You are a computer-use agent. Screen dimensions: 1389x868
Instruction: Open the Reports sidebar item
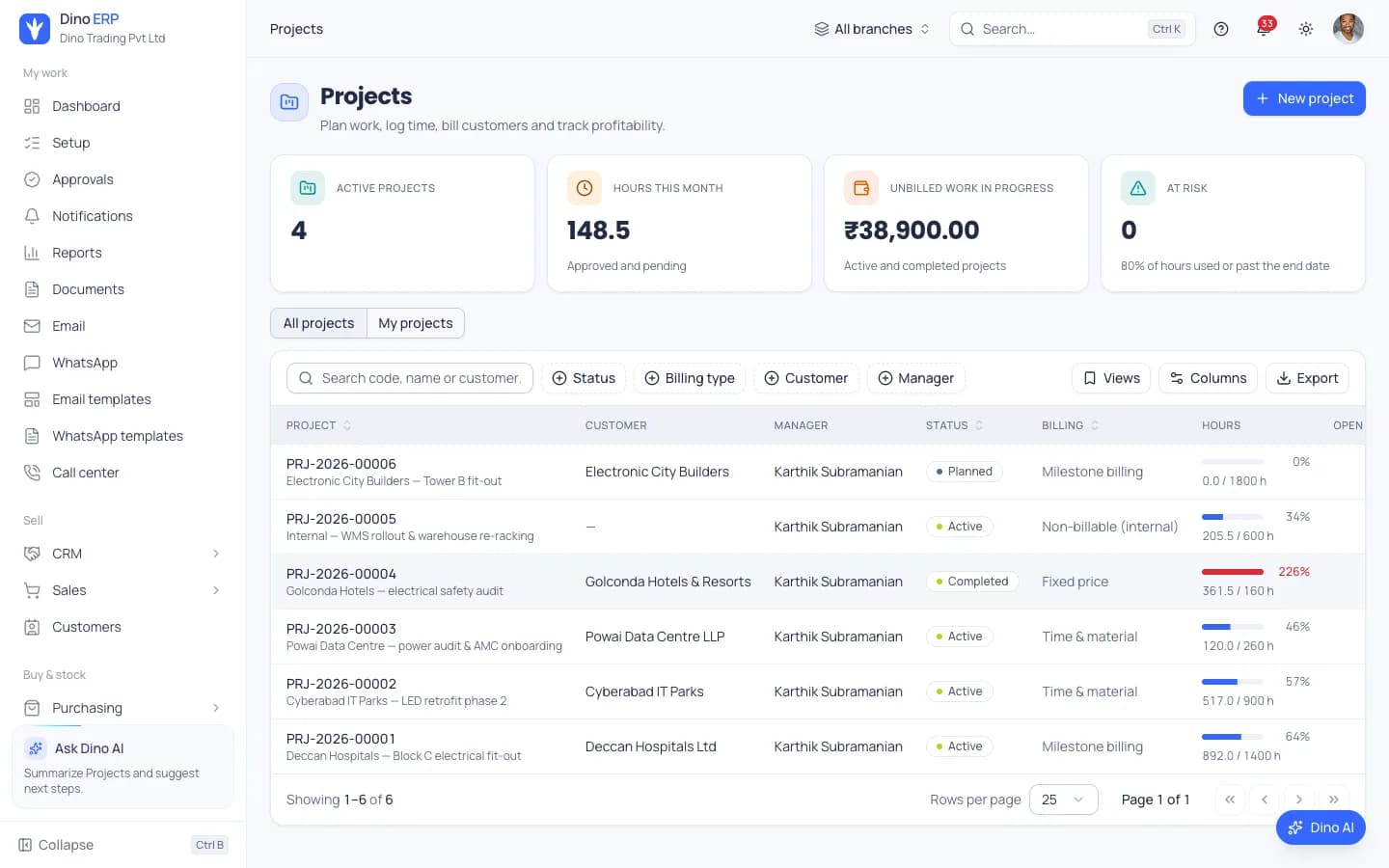pos(123,253)
